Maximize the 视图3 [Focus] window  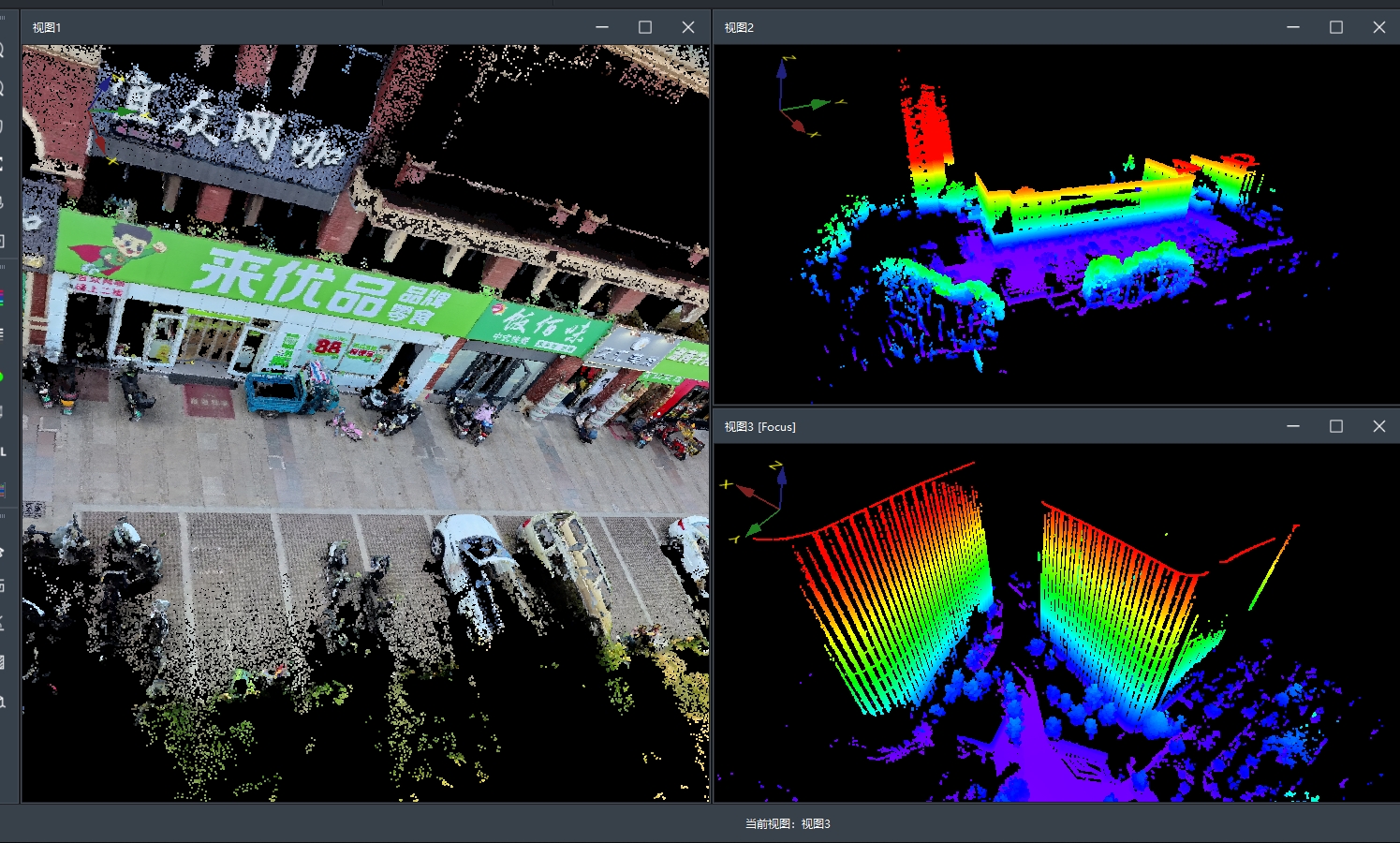pyautogui.click(x=1336, y=426)
